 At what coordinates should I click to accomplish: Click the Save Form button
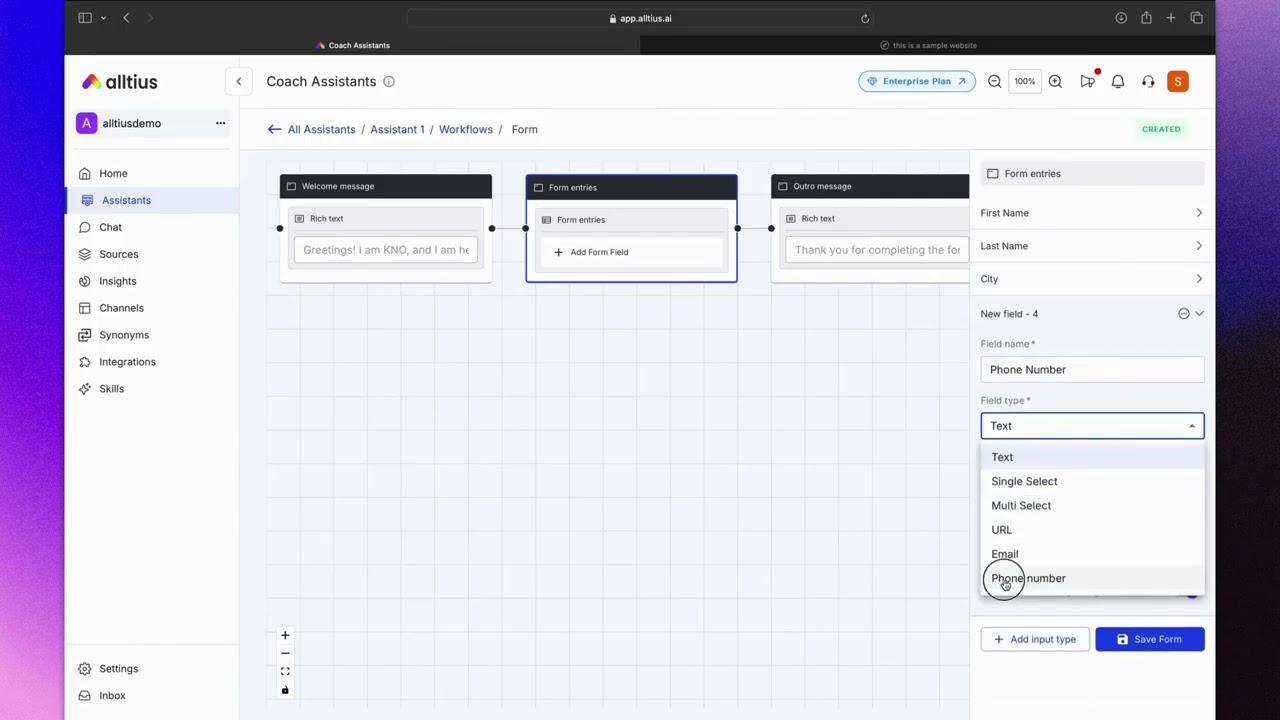tap(1149, 639)
